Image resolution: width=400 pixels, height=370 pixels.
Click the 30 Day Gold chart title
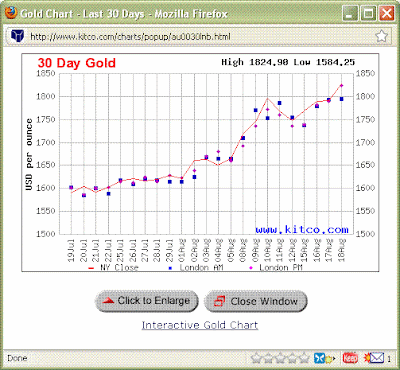pyautogui.click(x=77, y=63)
